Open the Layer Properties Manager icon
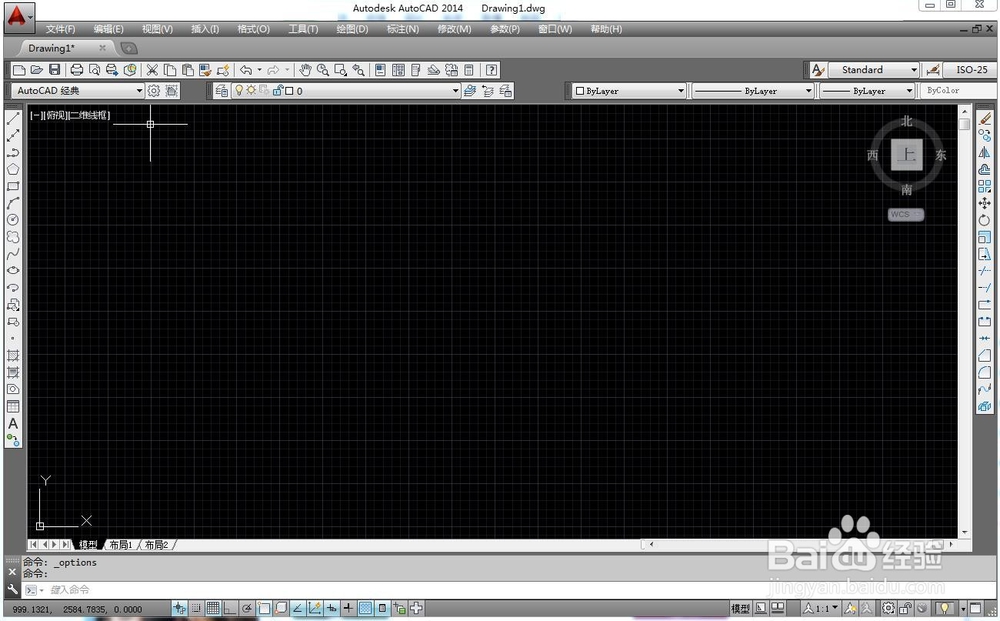This screenshot has width=1000, height=621. (x=221, y=91)
